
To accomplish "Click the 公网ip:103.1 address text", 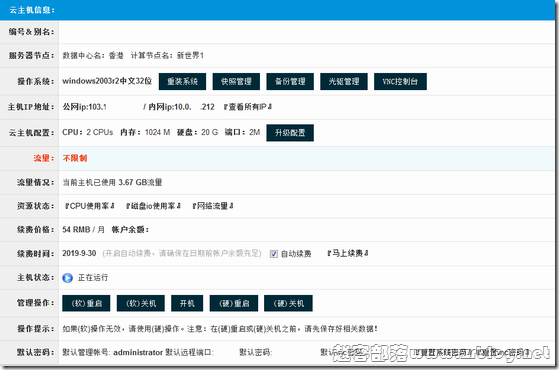I will (x=84, y=107).
